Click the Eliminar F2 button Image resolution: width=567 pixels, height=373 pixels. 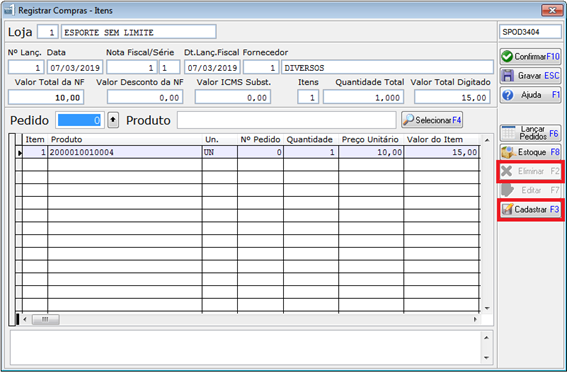(530, 171)
